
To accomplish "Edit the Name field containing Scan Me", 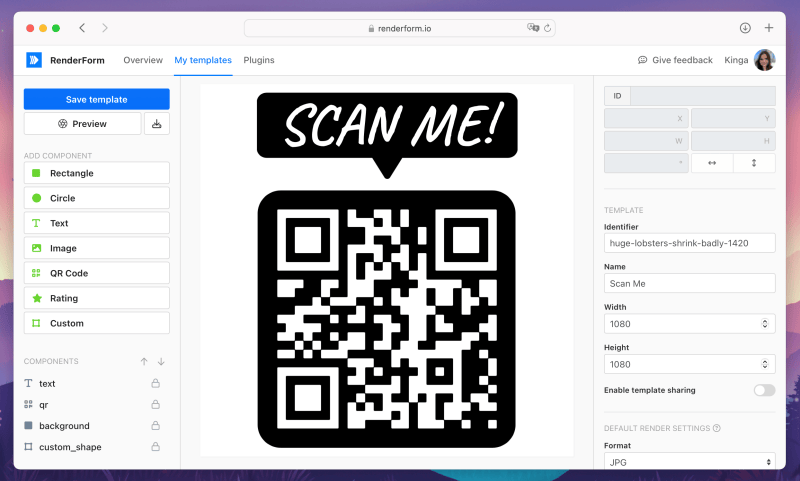I will click(x=690, y=284).
